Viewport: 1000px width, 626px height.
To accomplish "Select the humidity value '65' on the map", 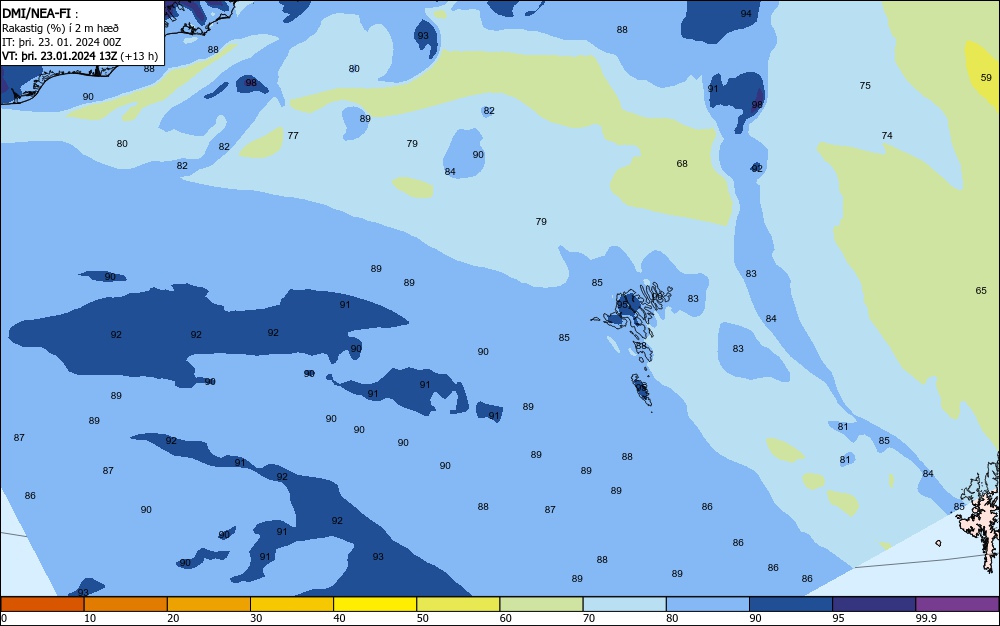I will click(x=981, y=290).
